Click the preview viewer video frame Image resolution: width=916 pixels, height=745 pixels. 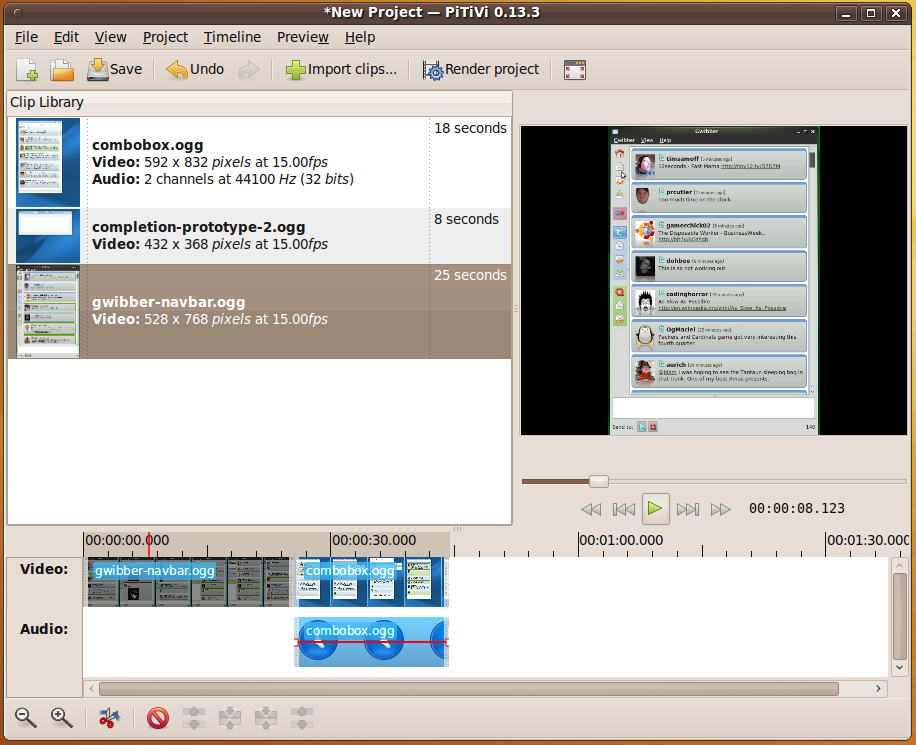714,280
